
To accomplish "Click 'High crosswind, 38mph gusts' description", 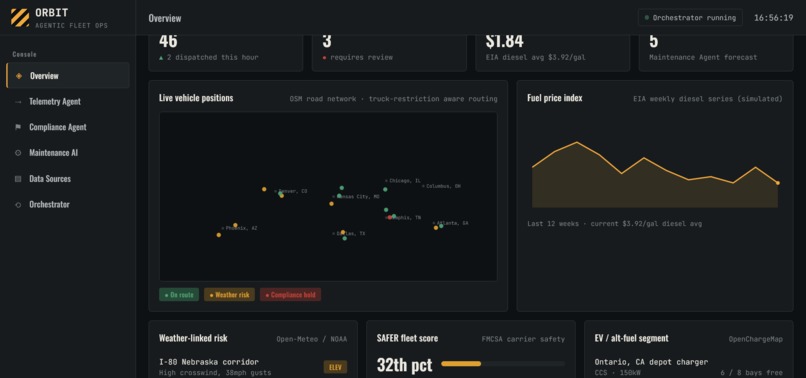I will pos(215,373).
